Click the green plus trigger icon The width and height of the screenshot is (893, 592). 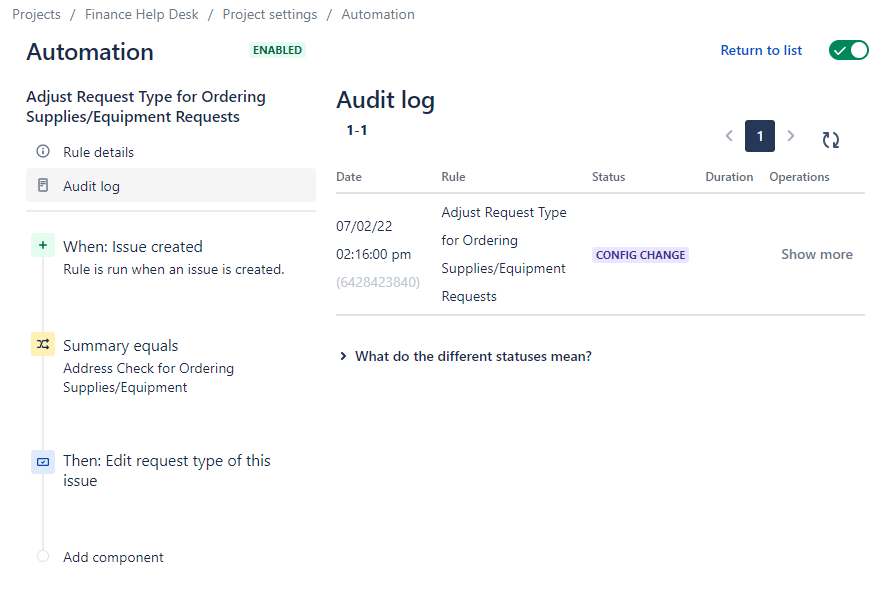43,245
